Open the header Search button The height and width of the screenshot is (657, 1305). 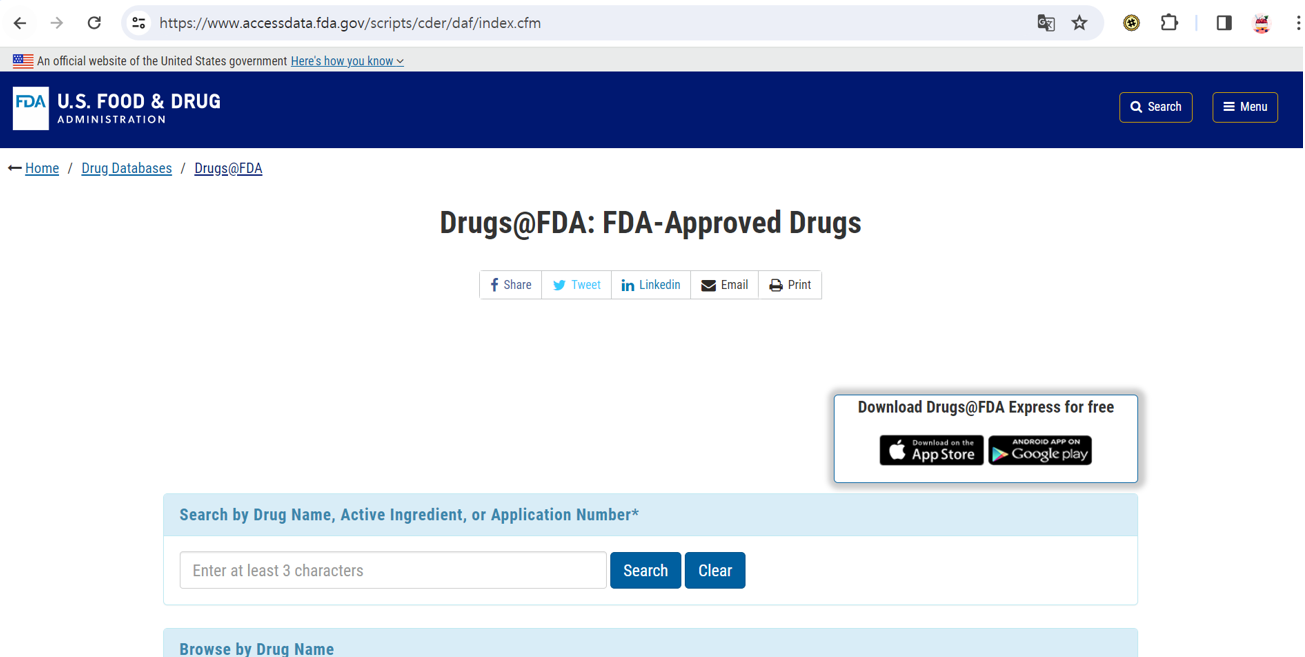click(x=1156, y=107)
